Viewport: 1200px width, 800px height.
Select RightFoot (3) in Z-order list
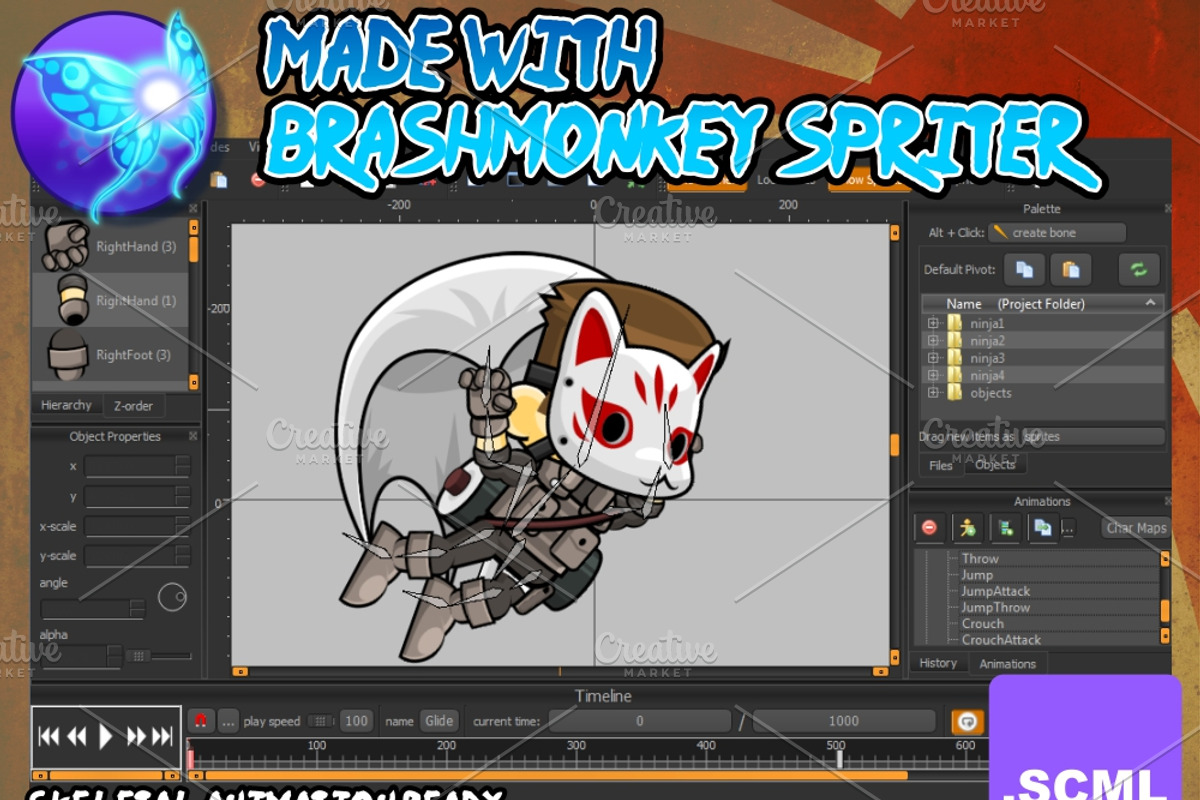pyautogui.click(x=110, y=354)
